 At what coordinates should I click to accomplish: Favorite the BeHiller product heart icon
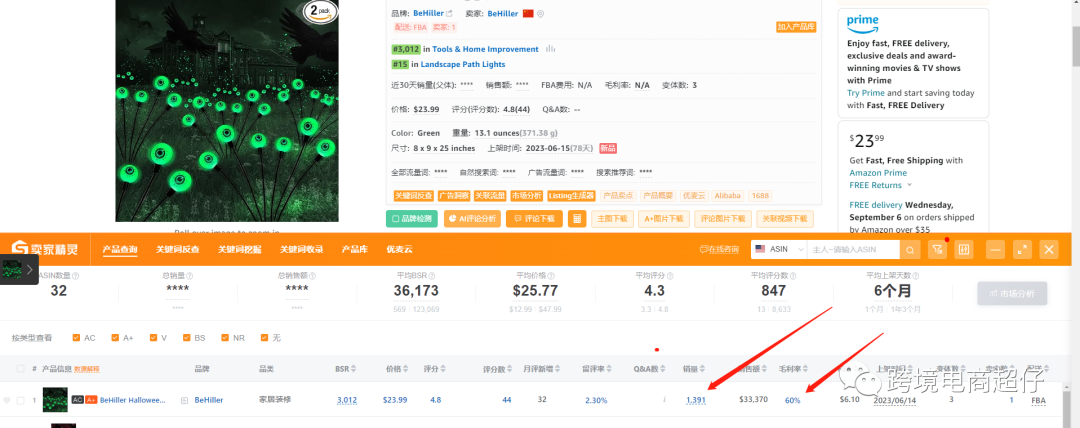(x=7, y=400)
